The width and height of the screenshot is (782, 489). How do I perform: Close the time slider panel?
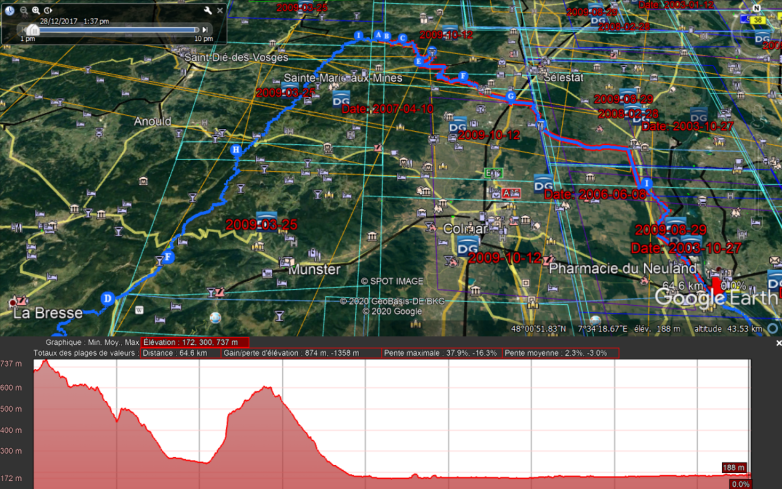[219, 10]
